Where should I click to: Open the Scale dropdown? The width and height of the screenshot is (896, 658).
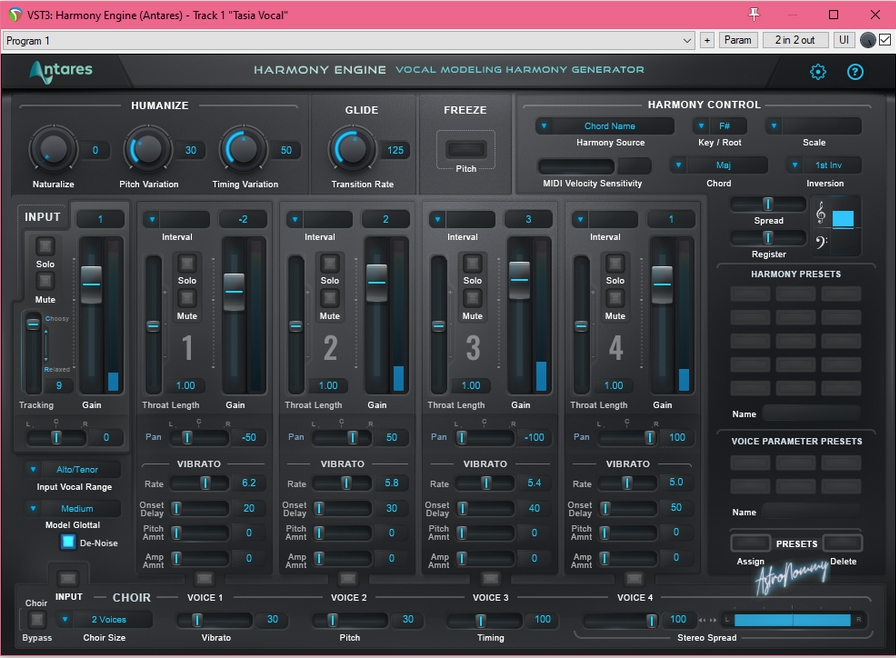tap(814, 126)
